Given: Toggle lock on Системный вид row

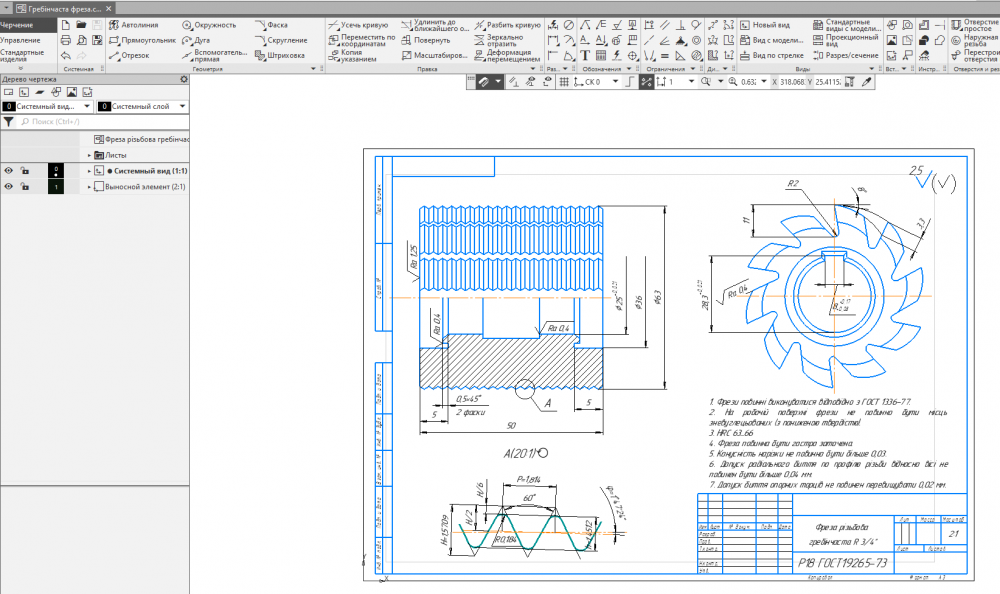Looking at the screenshot, I should pyautogui.click(x=24, y=171).
